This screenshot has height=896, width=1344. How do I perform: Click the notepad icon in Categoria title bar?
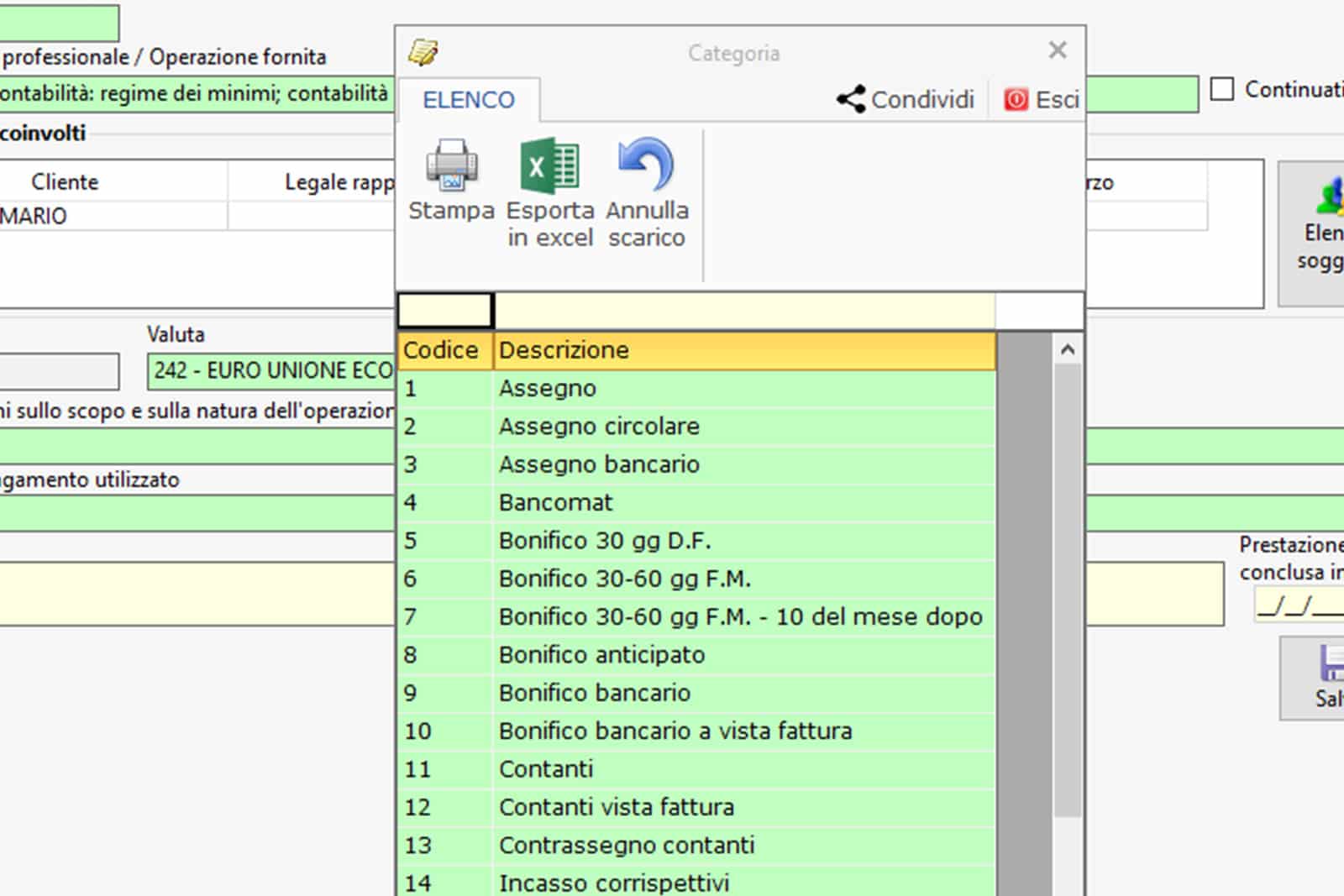coord(423,52)
